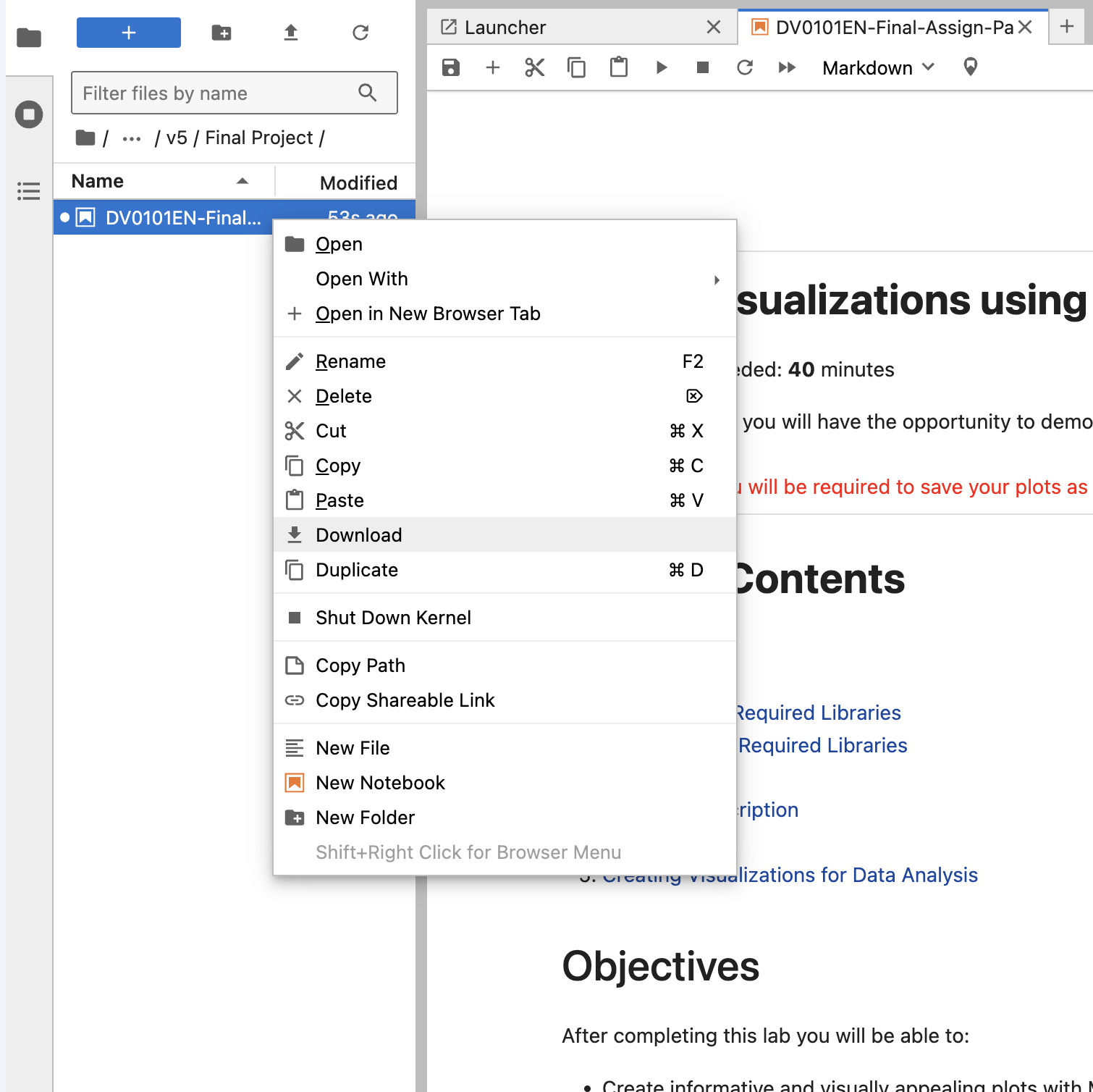This screenshot has height=1092, width=1093.
Task: Open the breadcrumb ellipsis for hidden folders
Action: (131, 138)
